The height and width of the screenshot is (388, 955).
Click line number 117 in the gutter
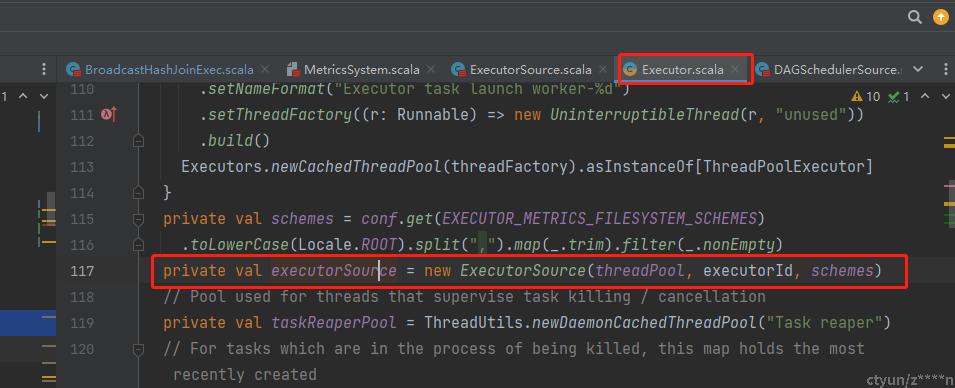click(83, 270)
